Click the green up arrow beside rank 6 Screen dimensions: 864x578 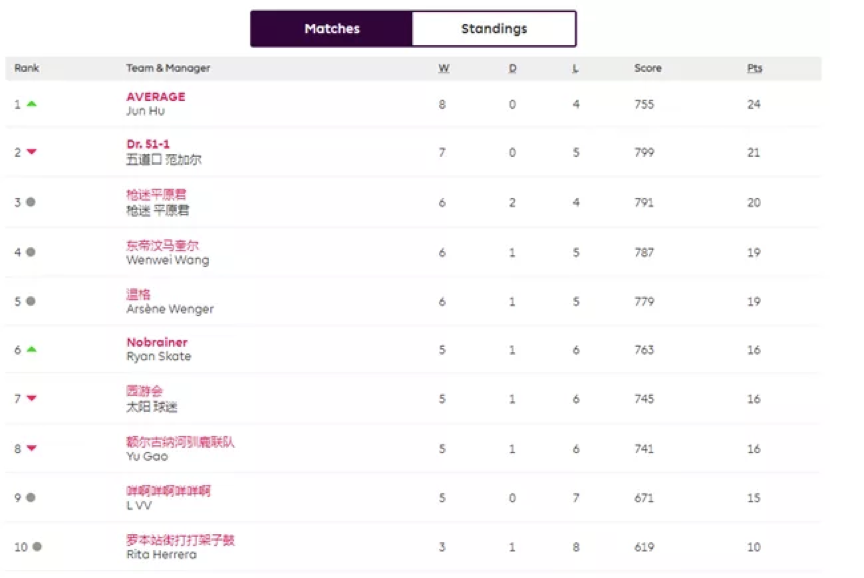tap(32, 349)
